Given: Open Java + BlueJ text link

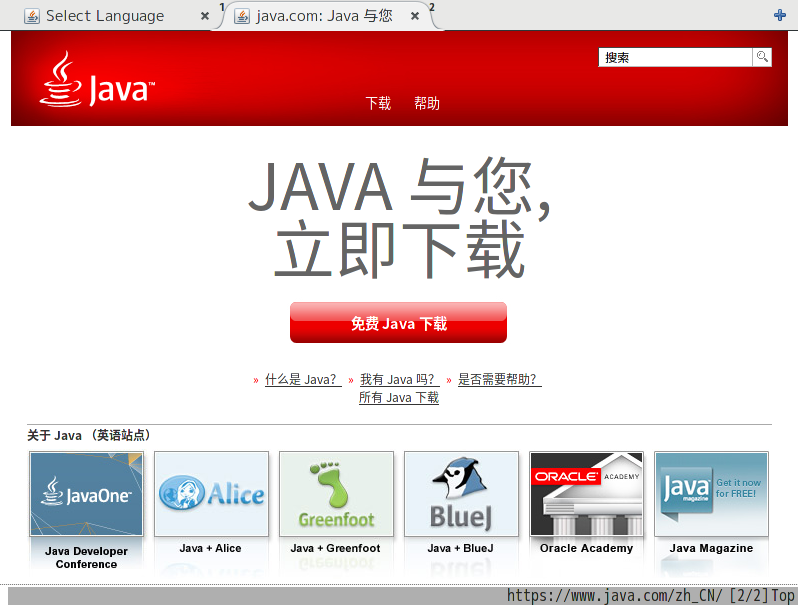Looking at the screenshot, I should (x=461, y=548).
